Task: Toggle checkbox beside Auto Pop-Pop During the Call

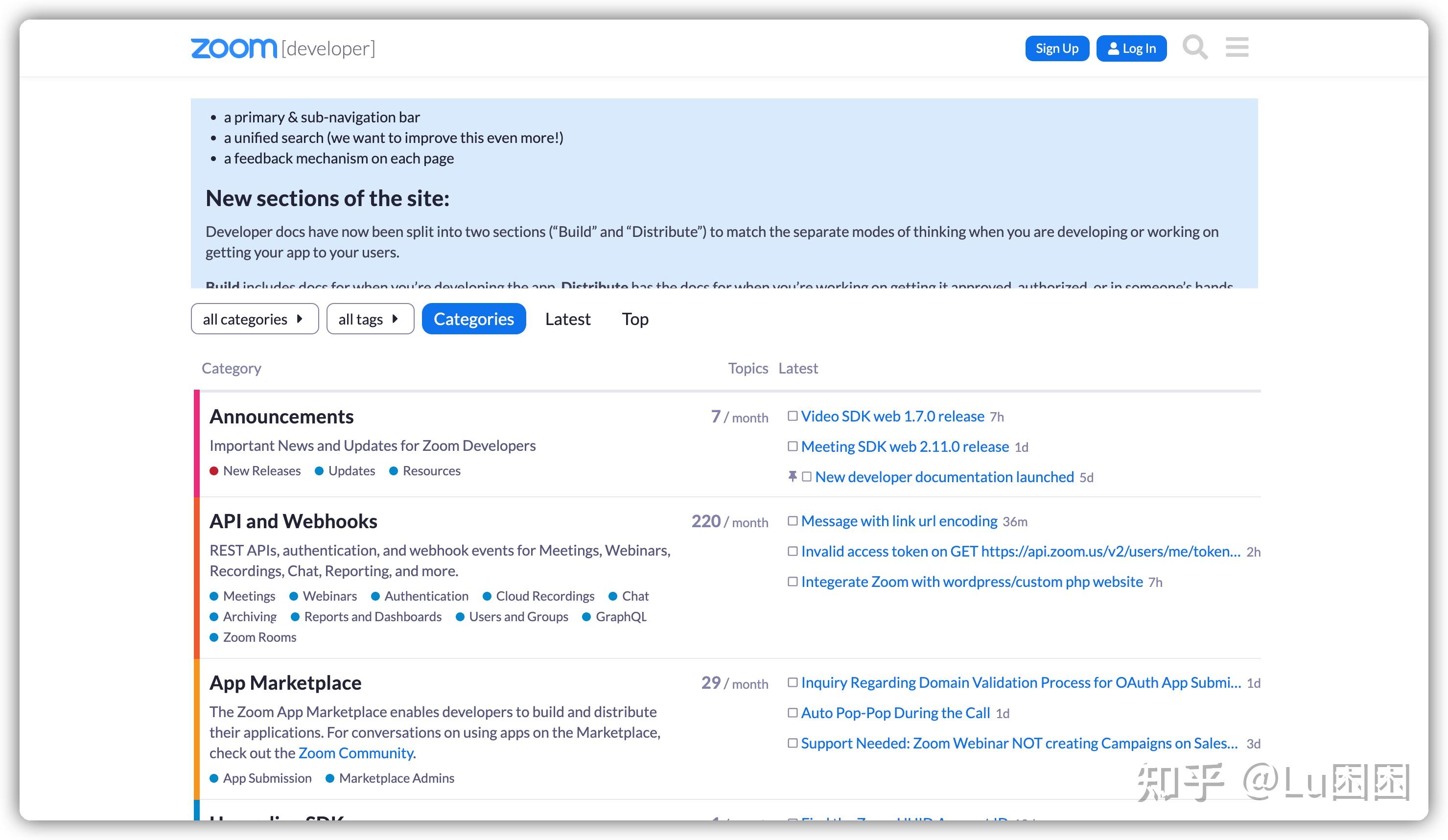Action: click(793, 713)
